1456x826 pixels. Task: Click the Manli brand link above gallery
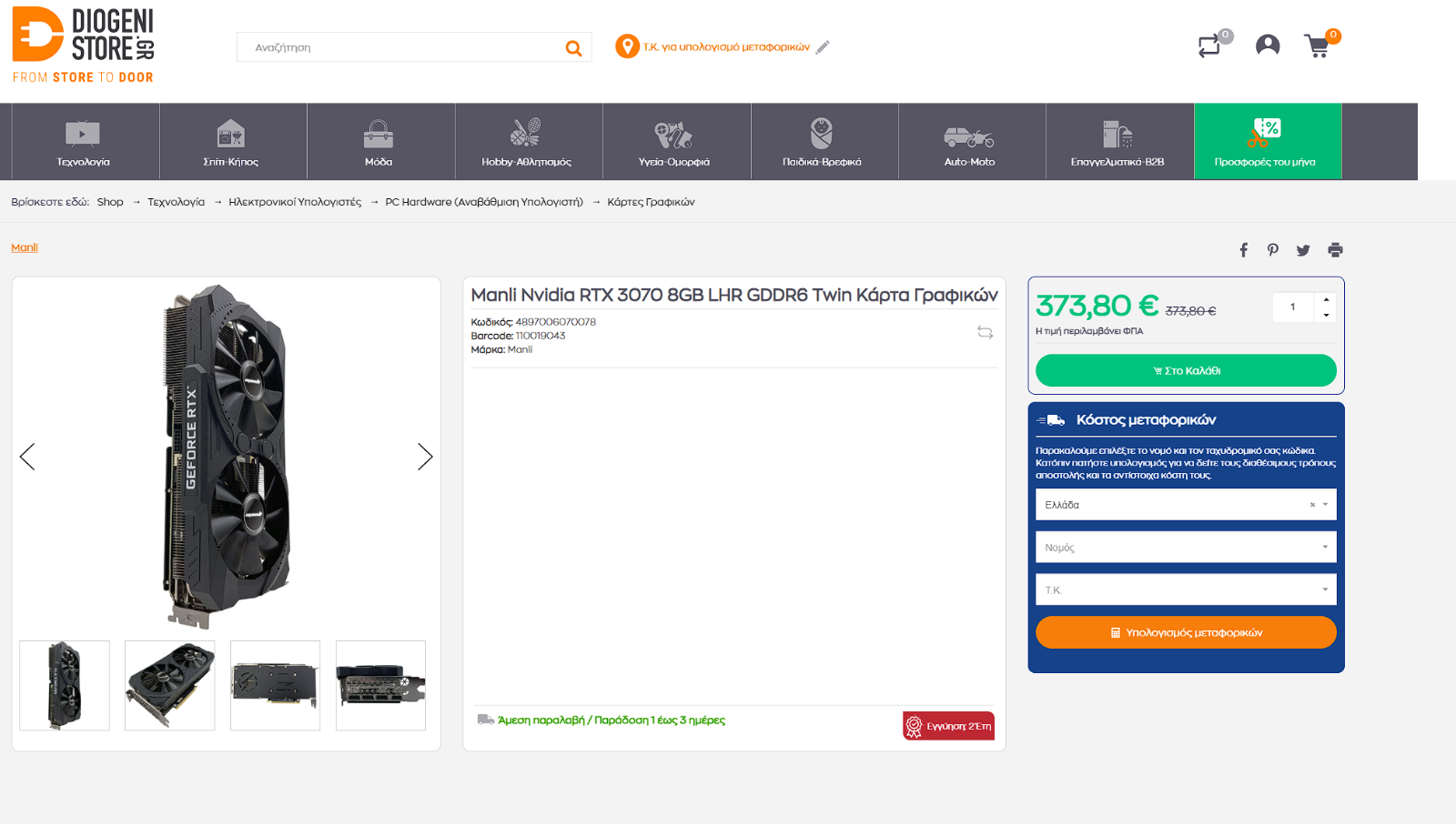(25, 247)
